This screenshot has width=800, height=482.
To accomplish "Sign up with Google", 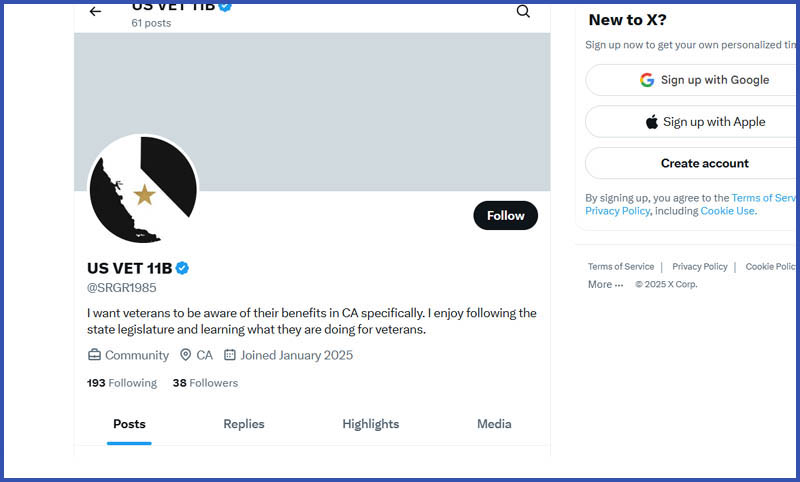I will tap(692, 80).
